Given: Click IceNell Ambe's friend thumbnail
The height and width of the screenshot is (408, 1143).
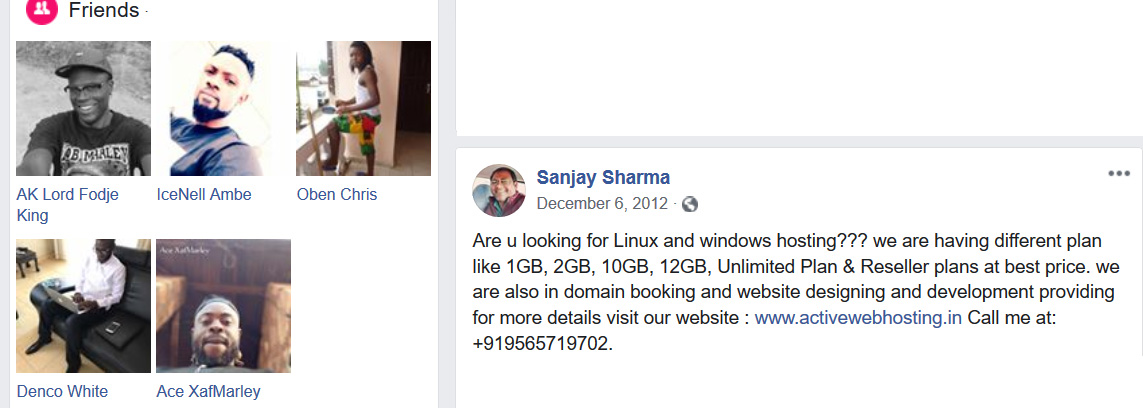Looking at the screenshot, I should pos(223,108).
